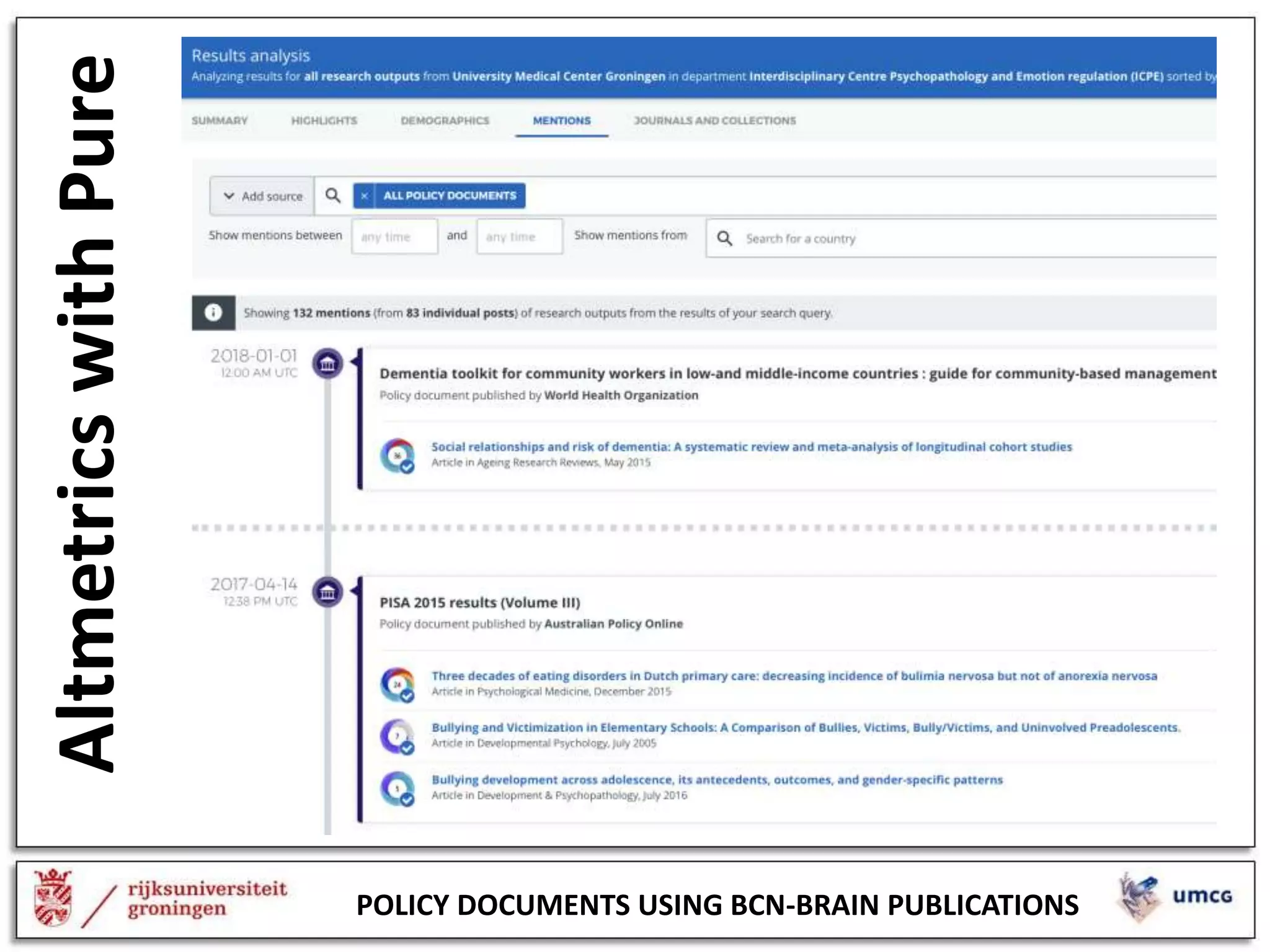Click the 2017-04-14 date label

click(254, 584)
